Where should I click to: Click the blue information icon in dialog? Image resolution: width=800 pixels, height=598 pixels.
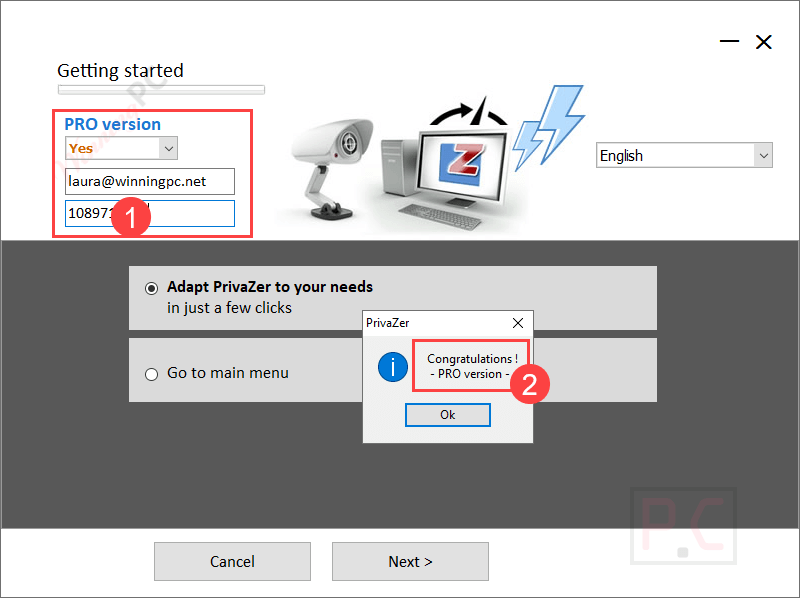click(x=393, y=366)
